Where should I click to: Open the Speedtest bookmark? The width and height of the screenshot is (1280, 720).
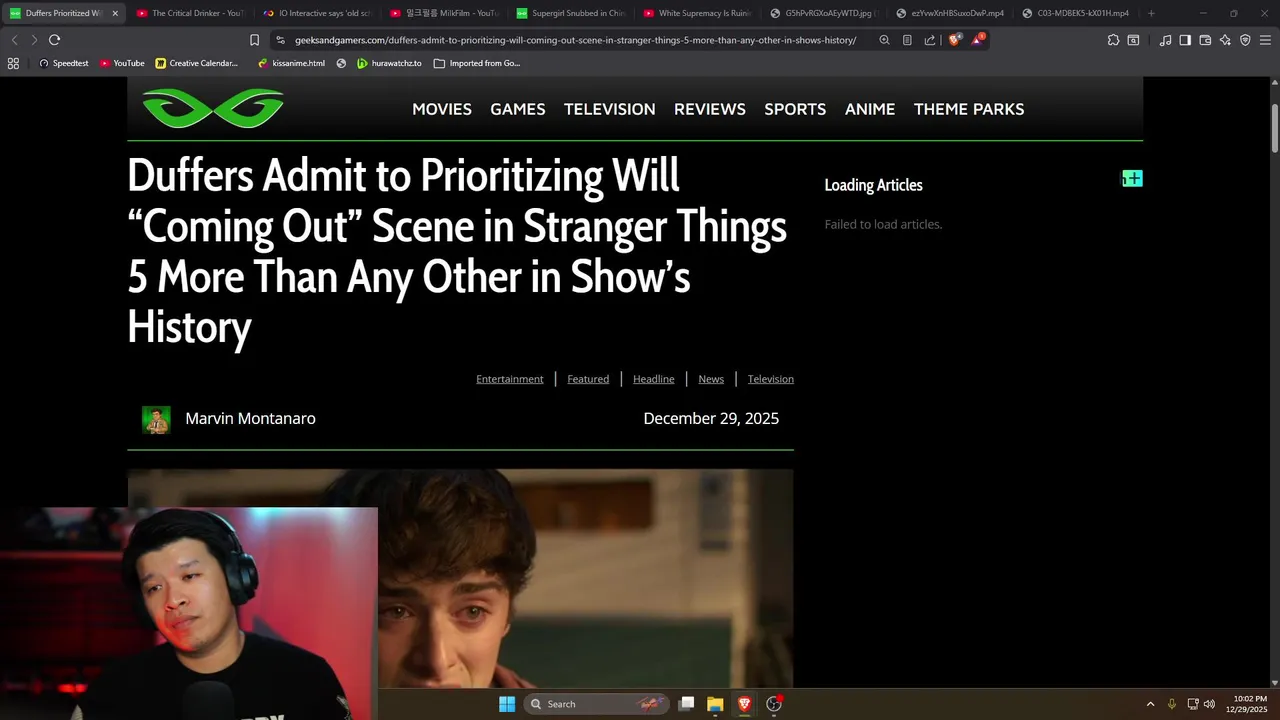click(x=63, y=63)
